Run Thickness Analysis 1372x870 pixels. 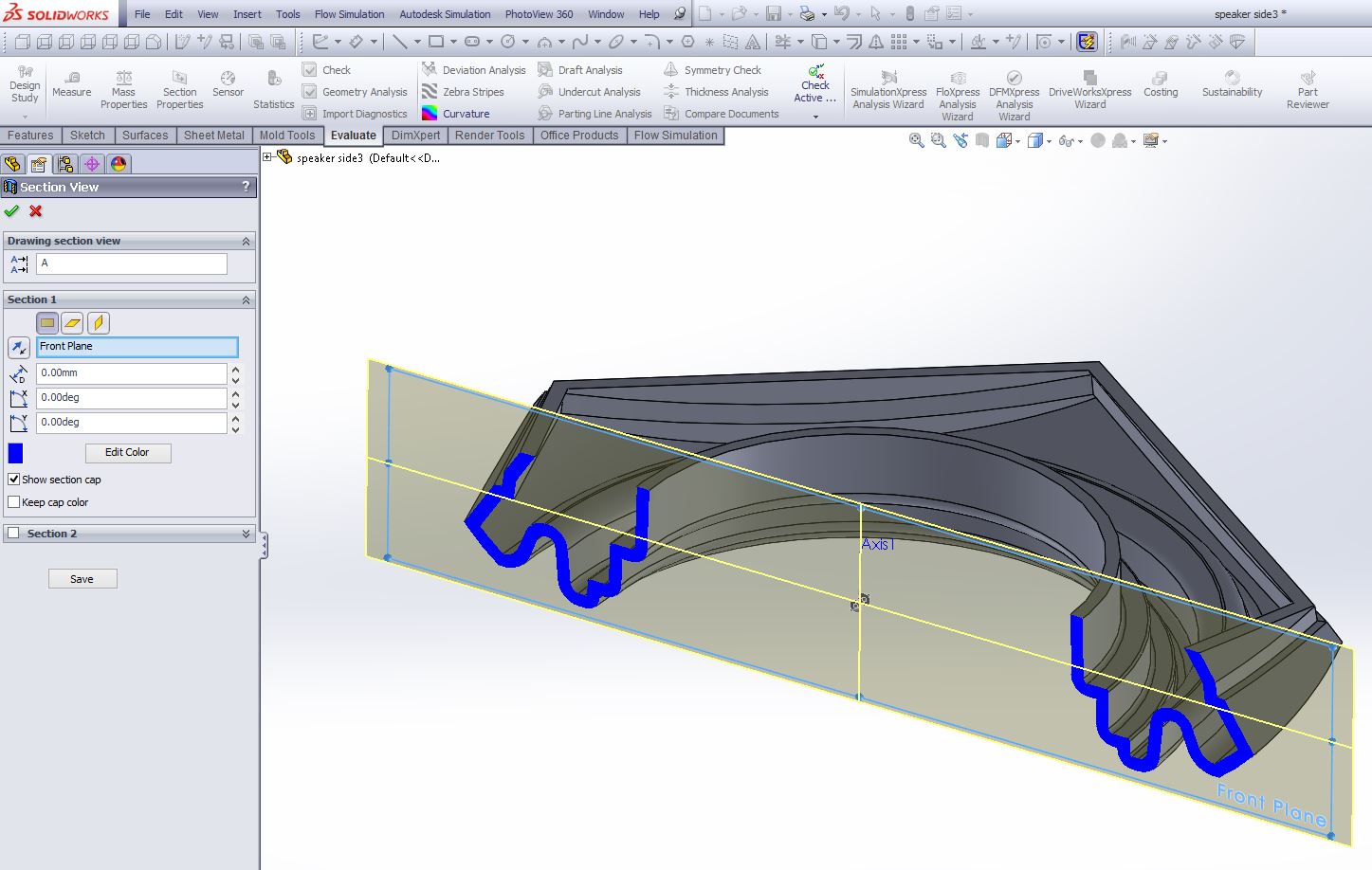click(716, 92)
